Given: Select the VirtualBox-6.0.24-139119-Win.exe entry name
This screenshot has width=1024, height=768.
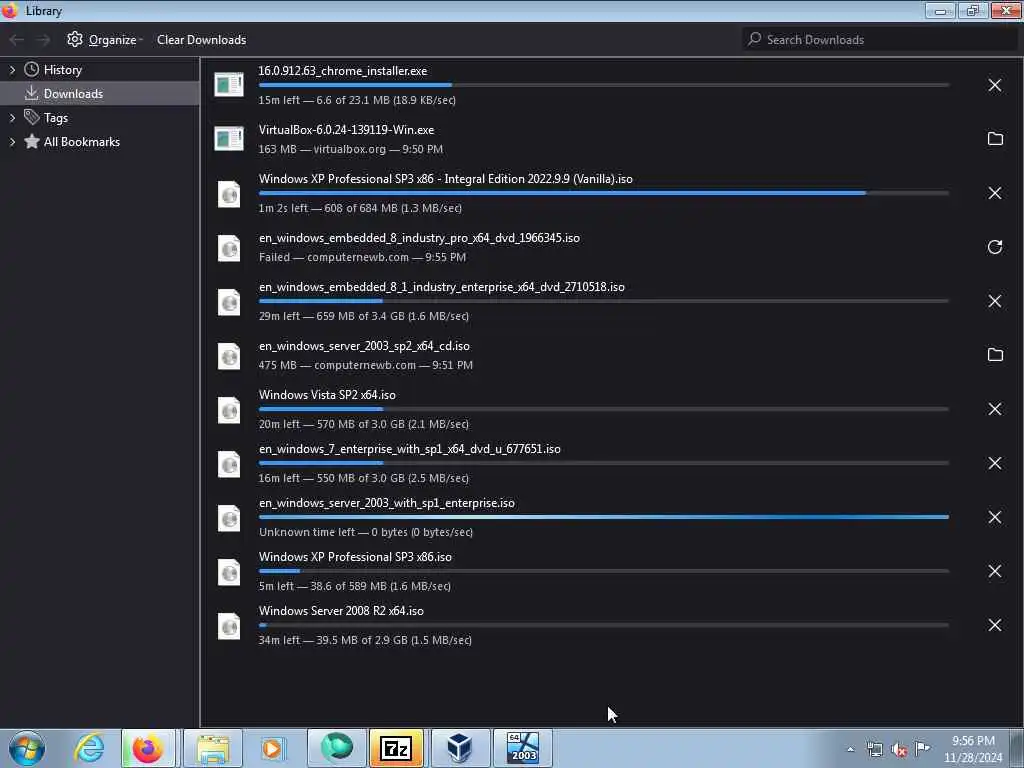Looking at the screenshot, I should [x=346, y=130].
